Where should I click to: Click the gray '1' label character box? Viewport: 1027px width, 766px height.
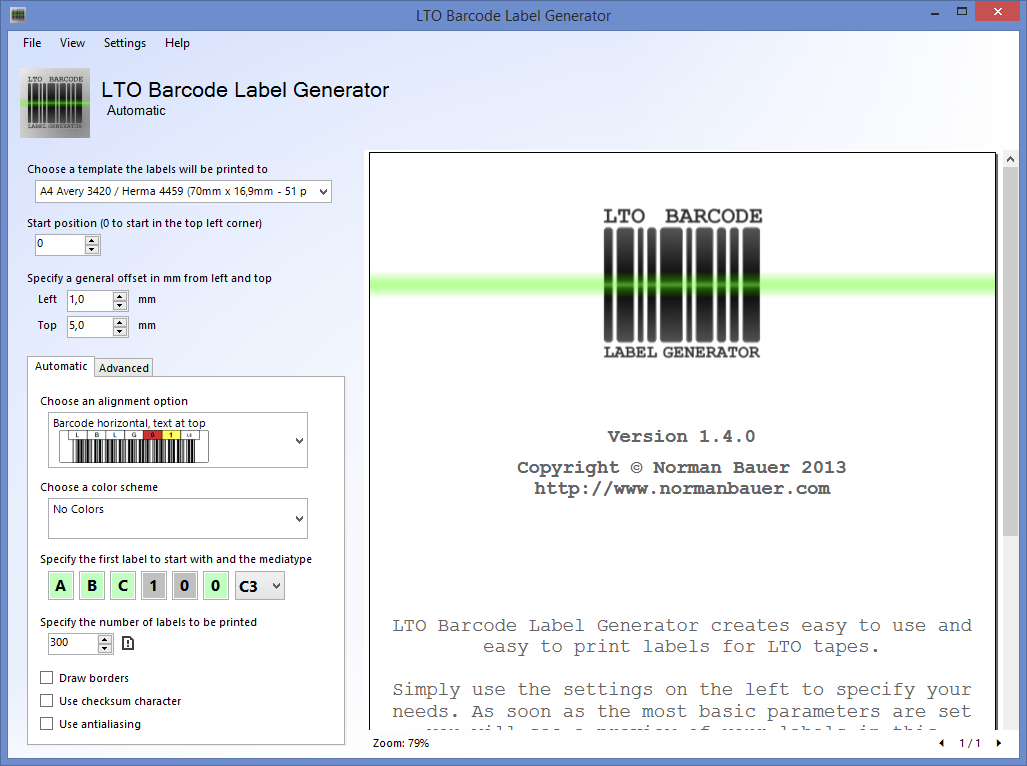(x=153, y=586)
